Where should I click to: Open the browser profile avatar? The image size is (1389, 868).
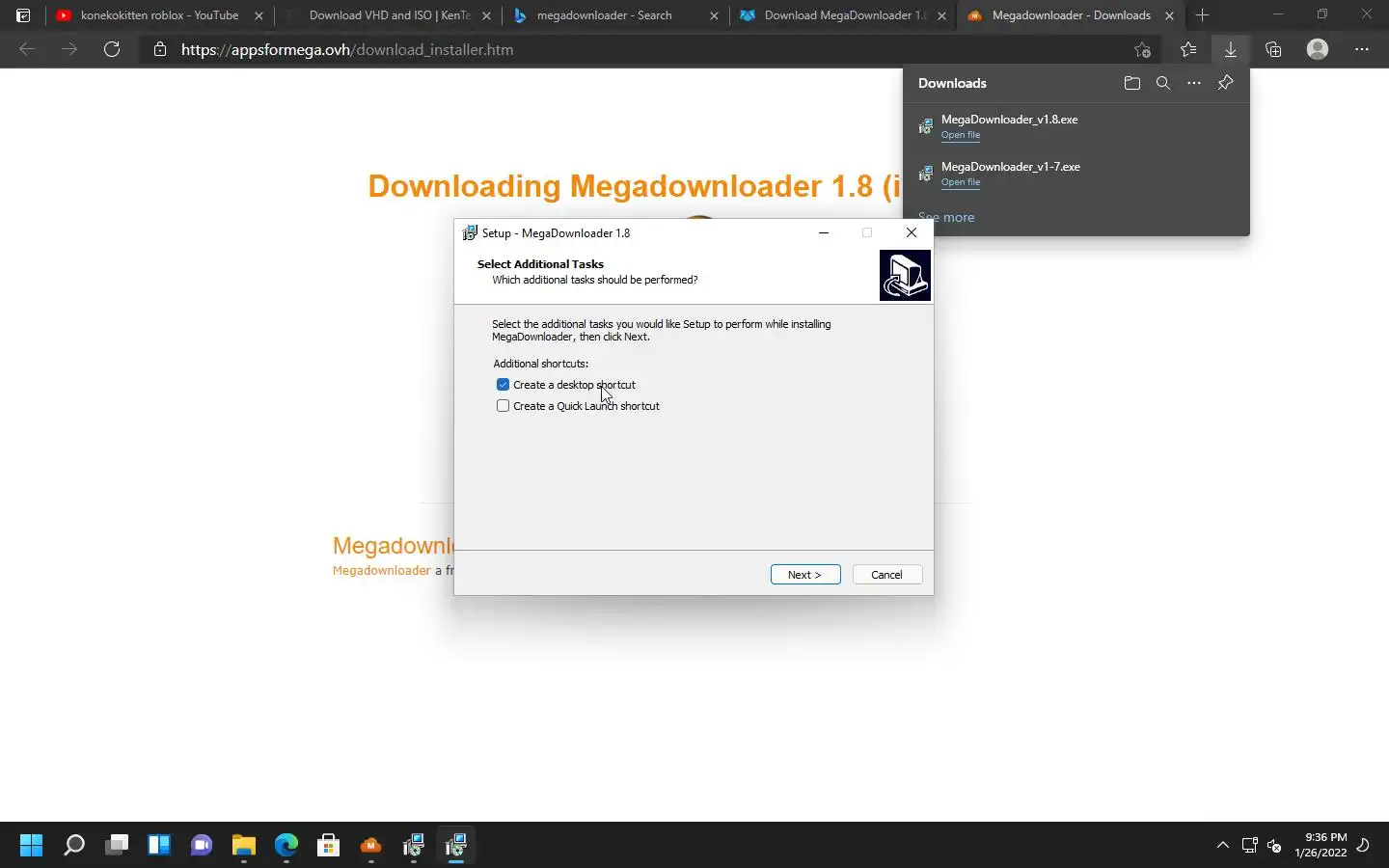click(x=1318, y=49)
